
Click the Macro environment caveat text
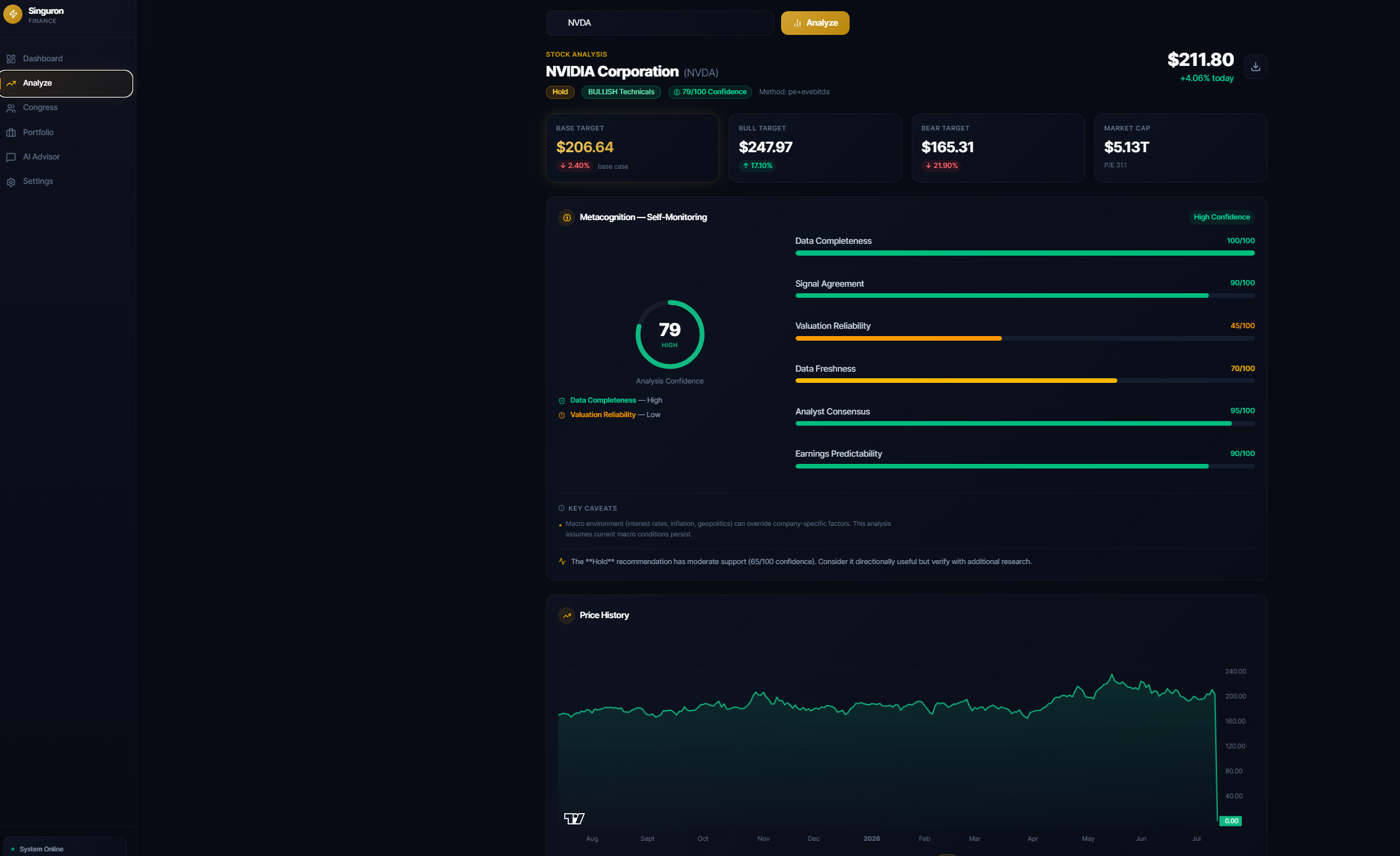tap(728, 529)
